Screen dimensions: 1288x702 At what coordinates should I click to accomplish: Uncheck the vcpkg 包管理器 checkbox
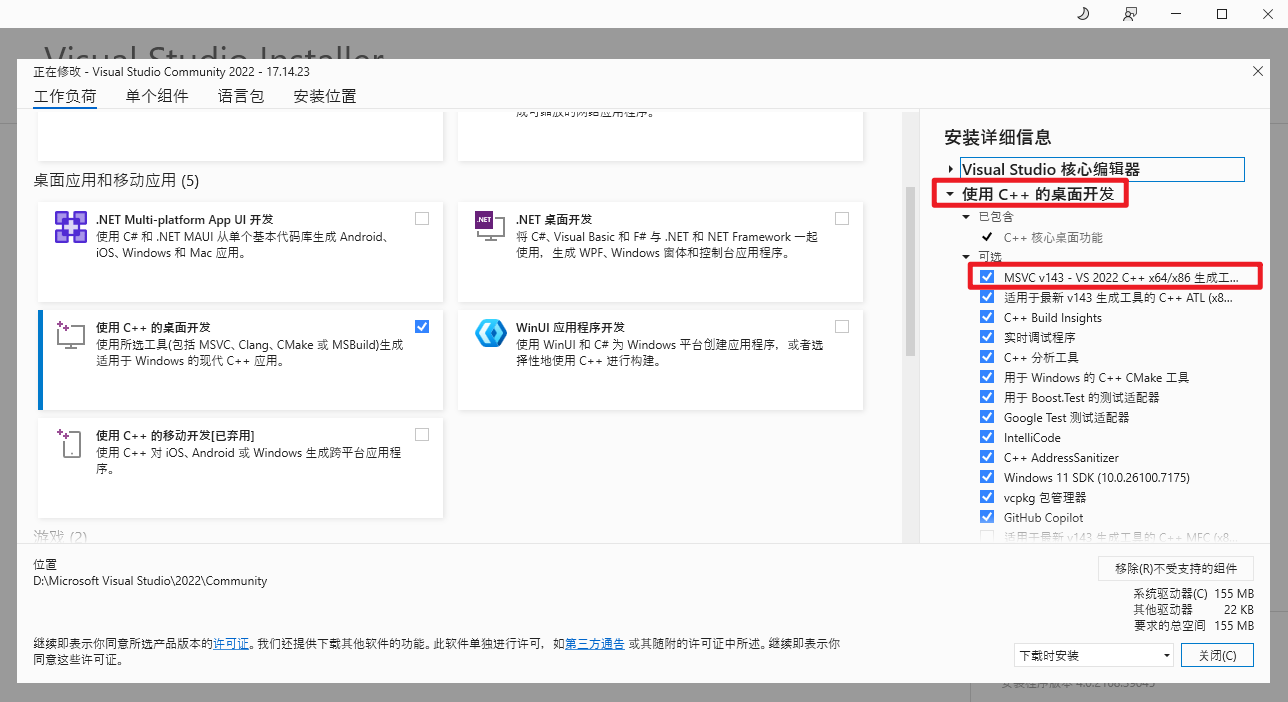[988, 497]
